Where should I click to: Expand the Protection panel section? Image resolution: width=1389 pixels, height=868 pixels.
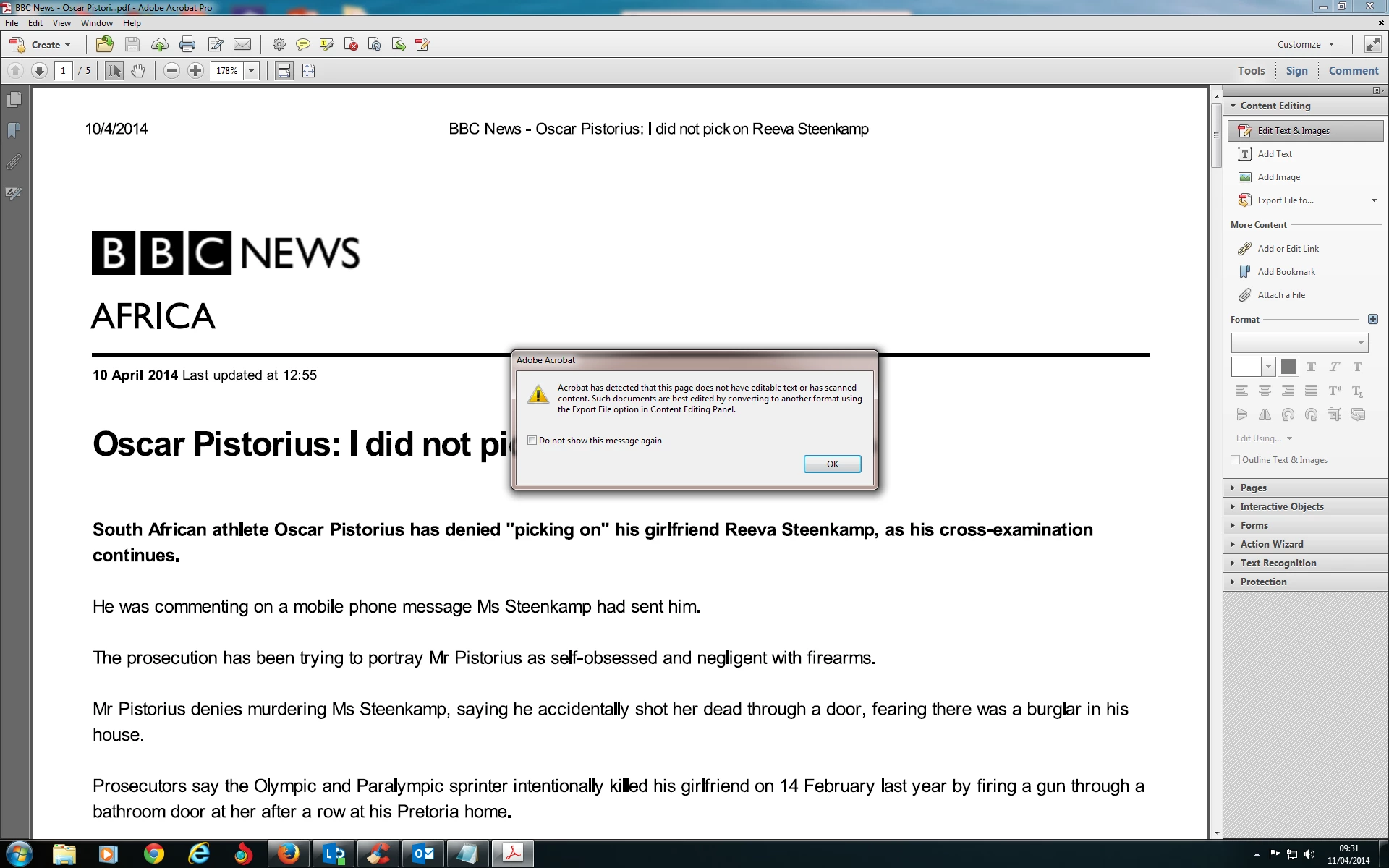pyautogui.click(x=1263, y=582)
